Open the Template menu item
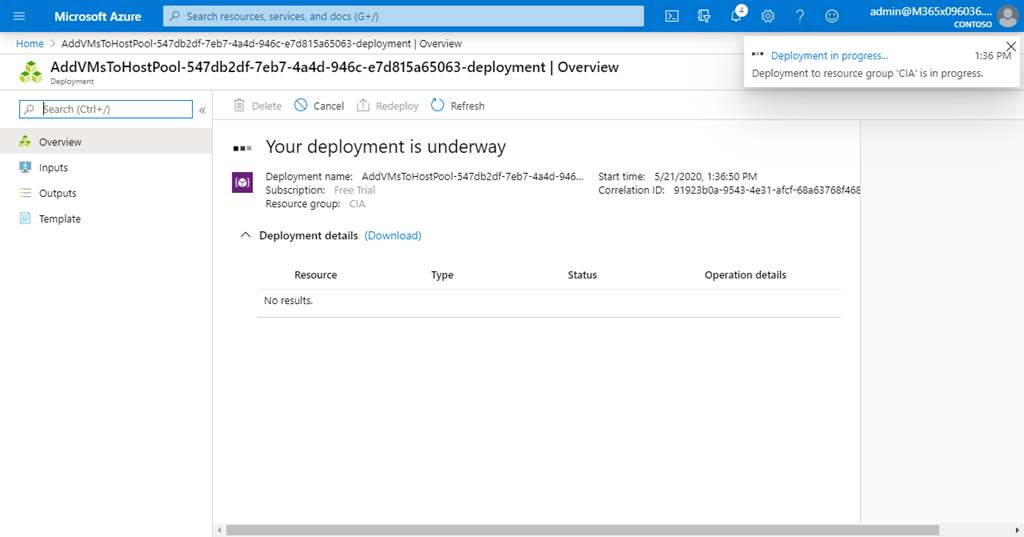Screen dimensions: 1024x537 point(59,219)
